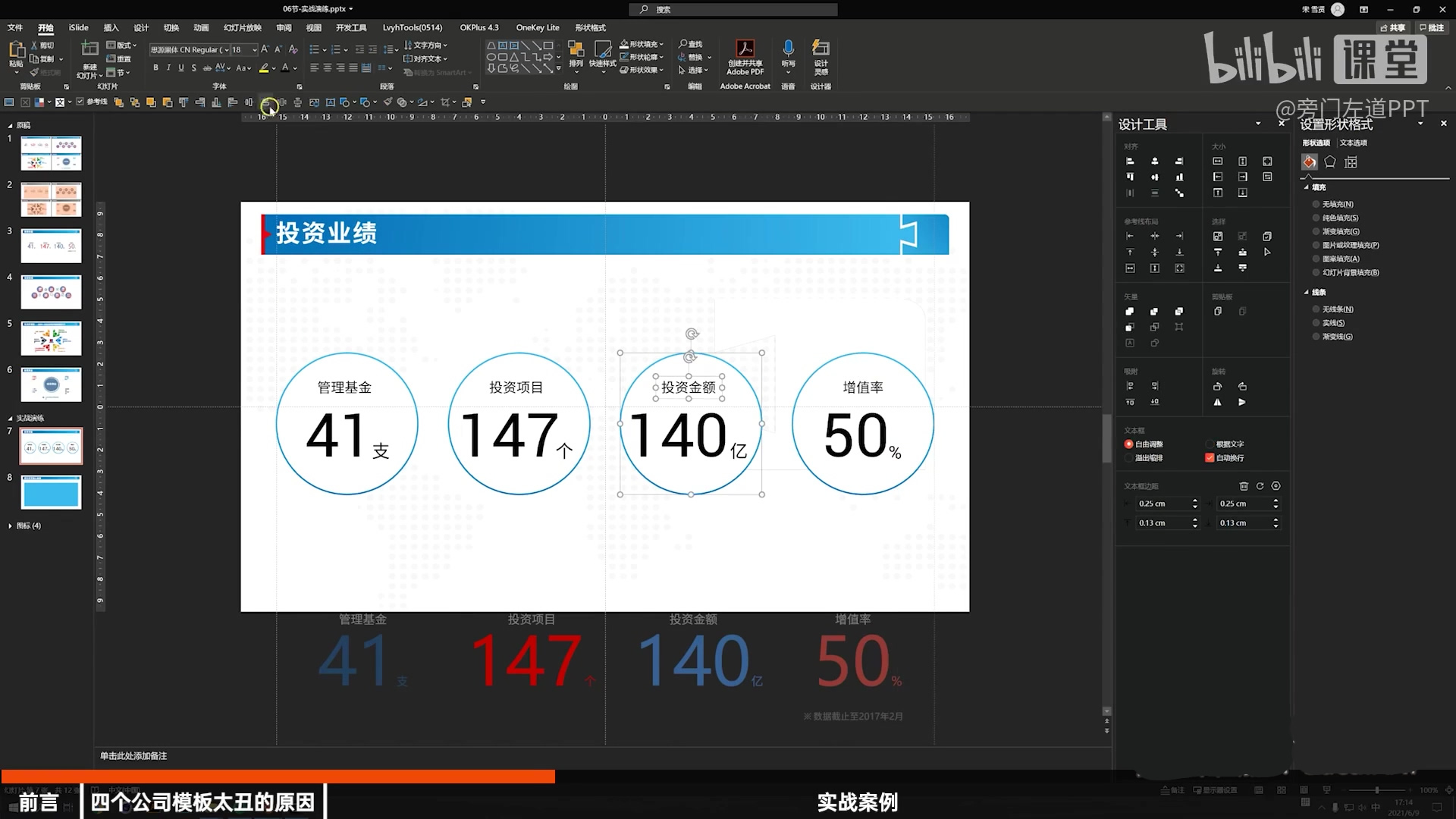Viewport: 1456px width, 819px height.
Task: Toggle the 自动换行 checkbox
Action: tap(1210, 458)
